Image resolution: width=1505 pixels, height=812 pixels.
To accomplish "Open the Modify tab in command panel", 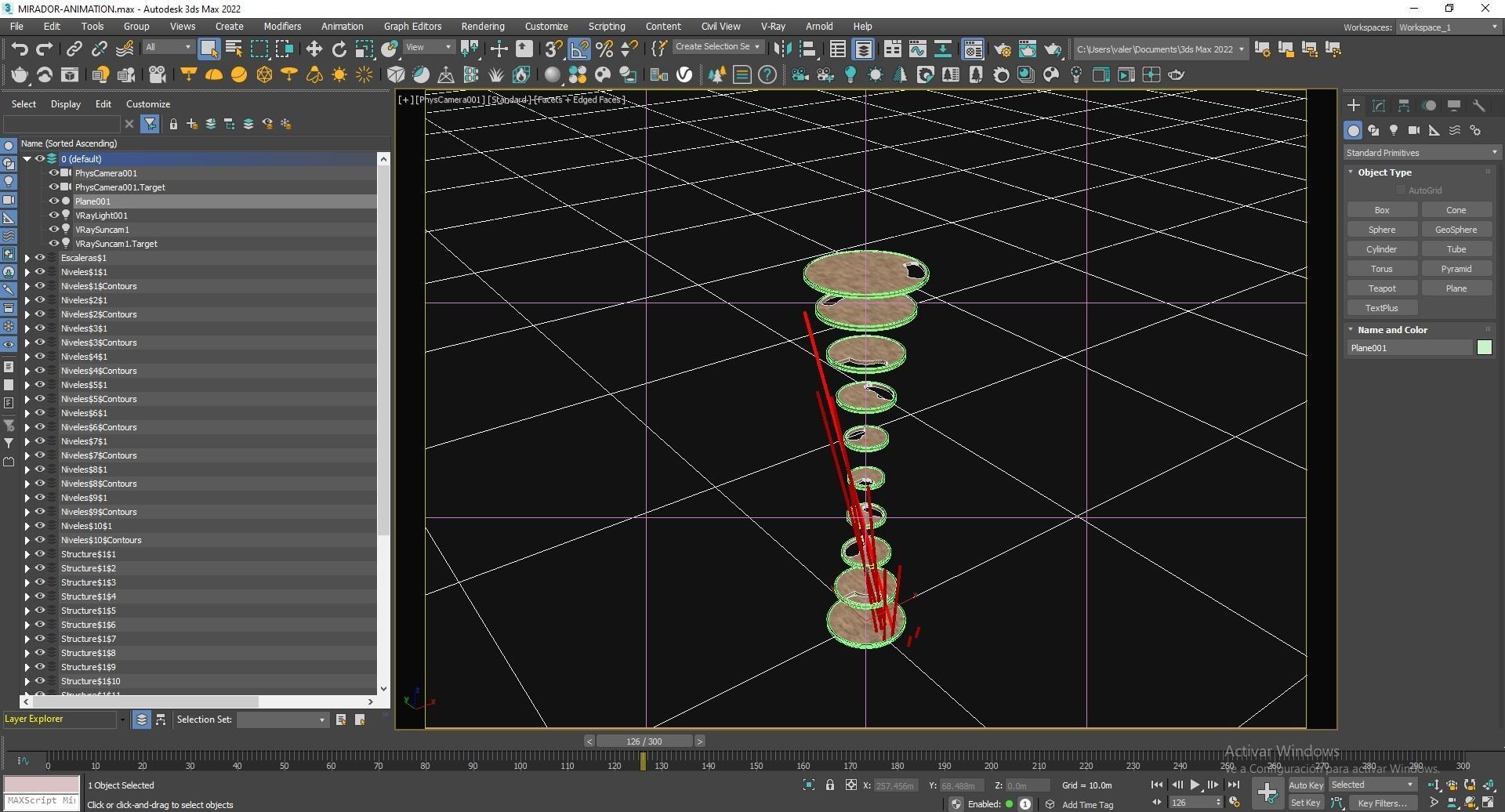I will tap(1379, 105).
